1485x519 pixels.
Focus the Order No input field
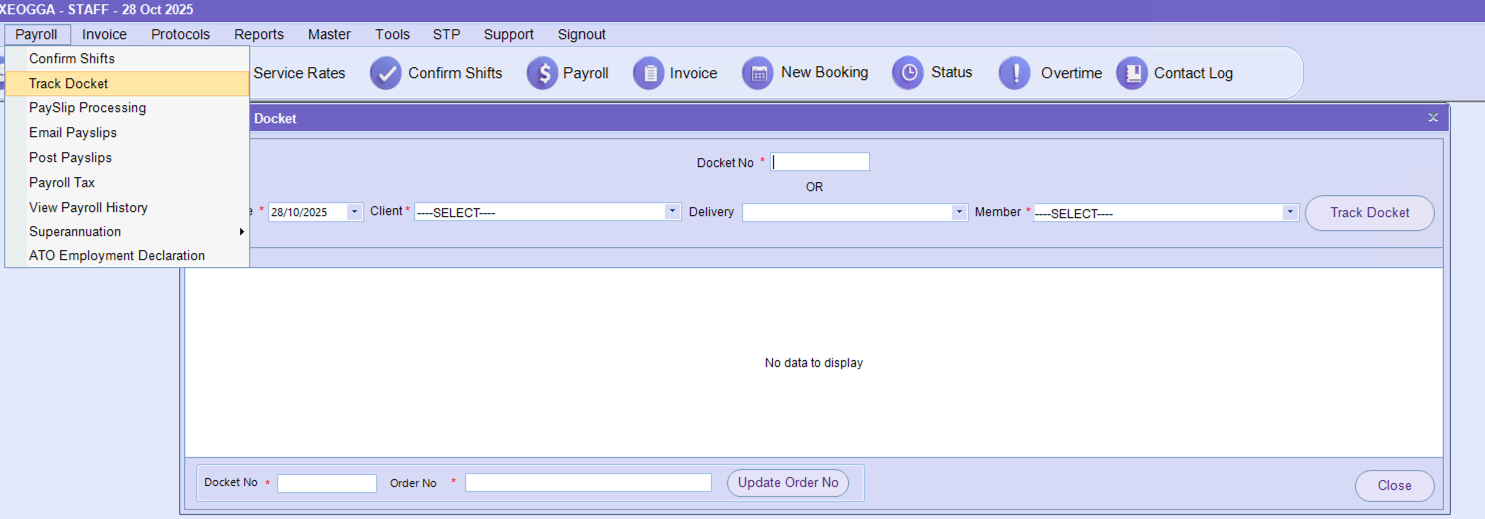pos(588,483)
